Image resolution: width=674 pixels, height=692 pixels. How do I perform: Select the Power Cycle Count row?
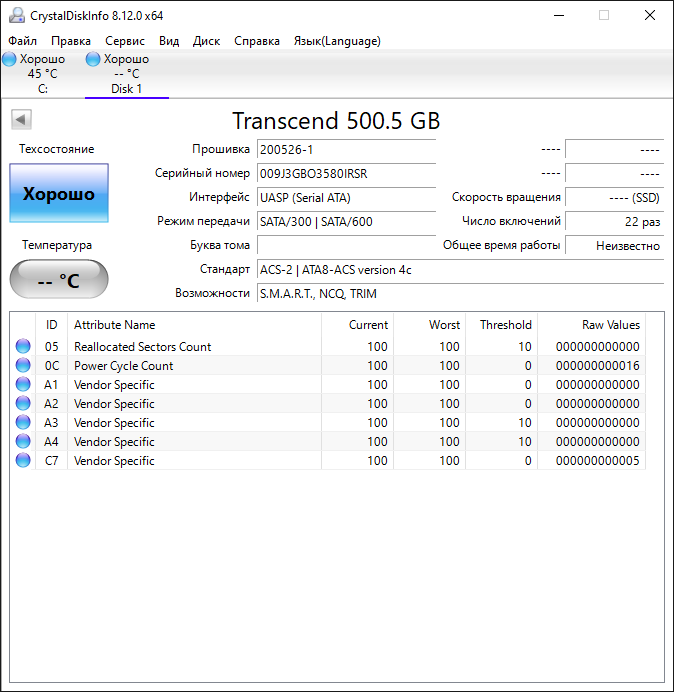[328, 365]
